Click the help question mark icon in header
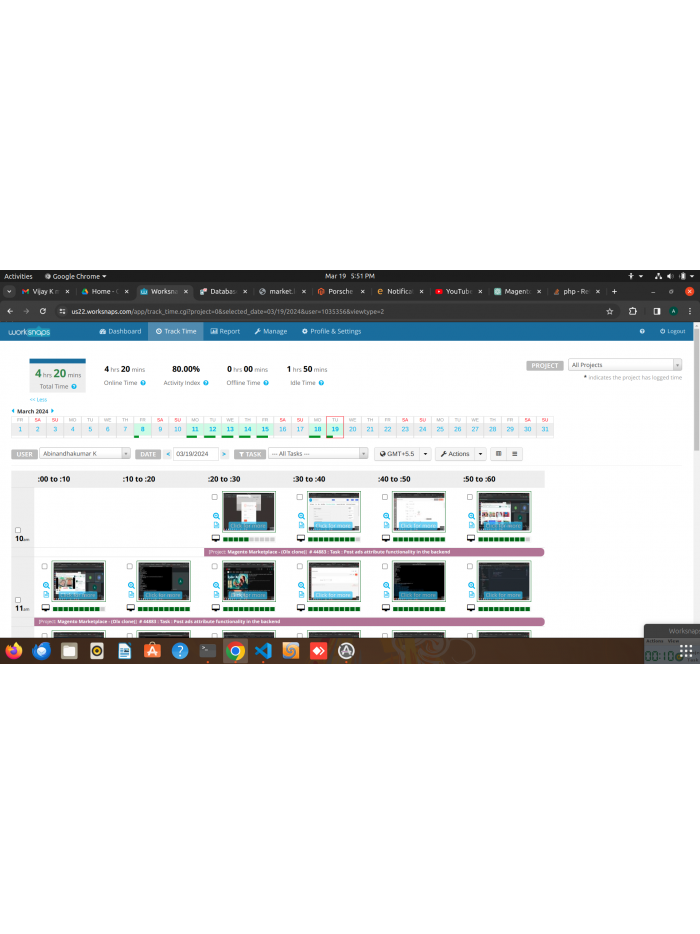The width and height of the screenshot is (700, 934). click(x=642, y=331)
